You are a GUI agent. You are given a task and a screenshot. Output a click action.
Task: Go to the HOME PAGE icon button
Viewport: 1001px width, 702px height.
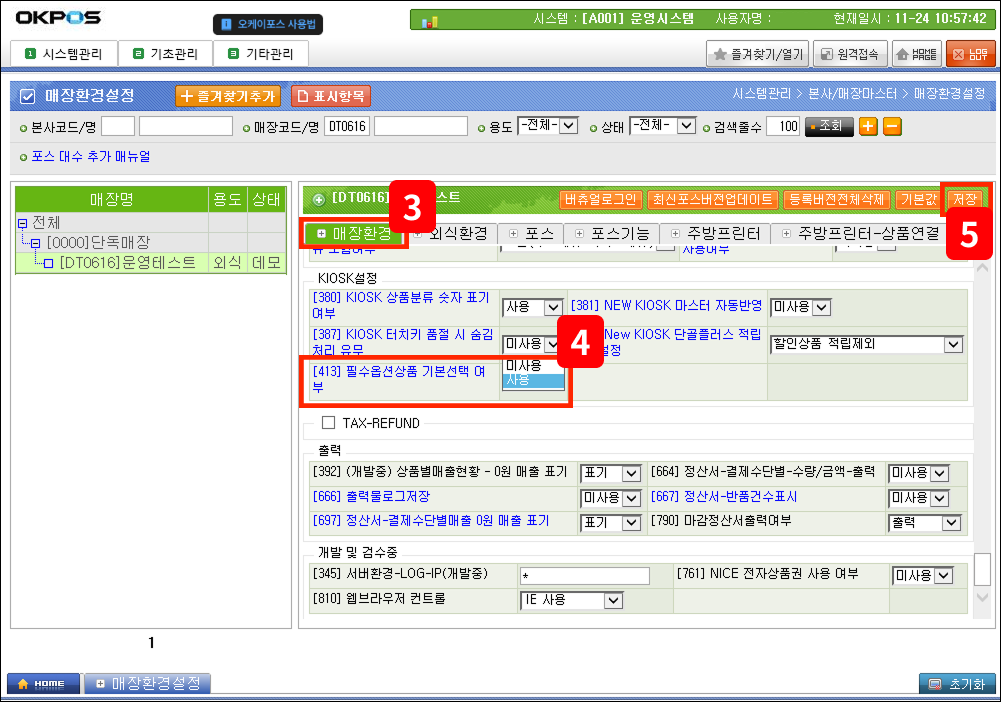point(916,54)
